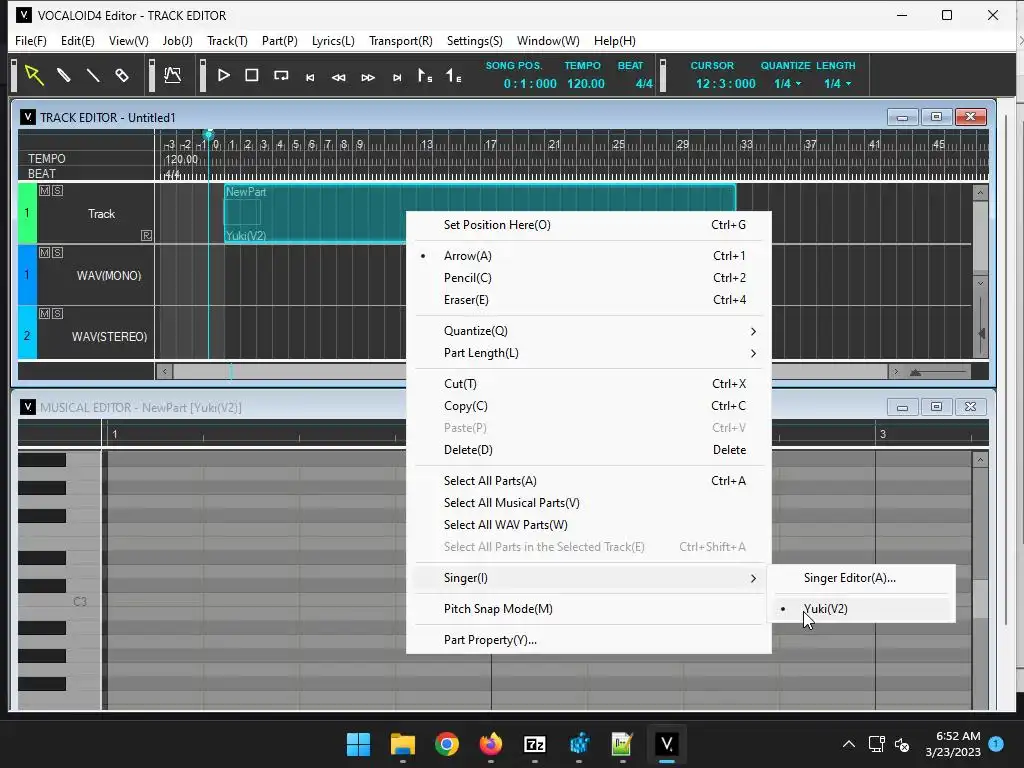The width and height of the screenshot is (1024, 768).
Task: Select Eraser(E) in context menu
Action: (588, 300)
